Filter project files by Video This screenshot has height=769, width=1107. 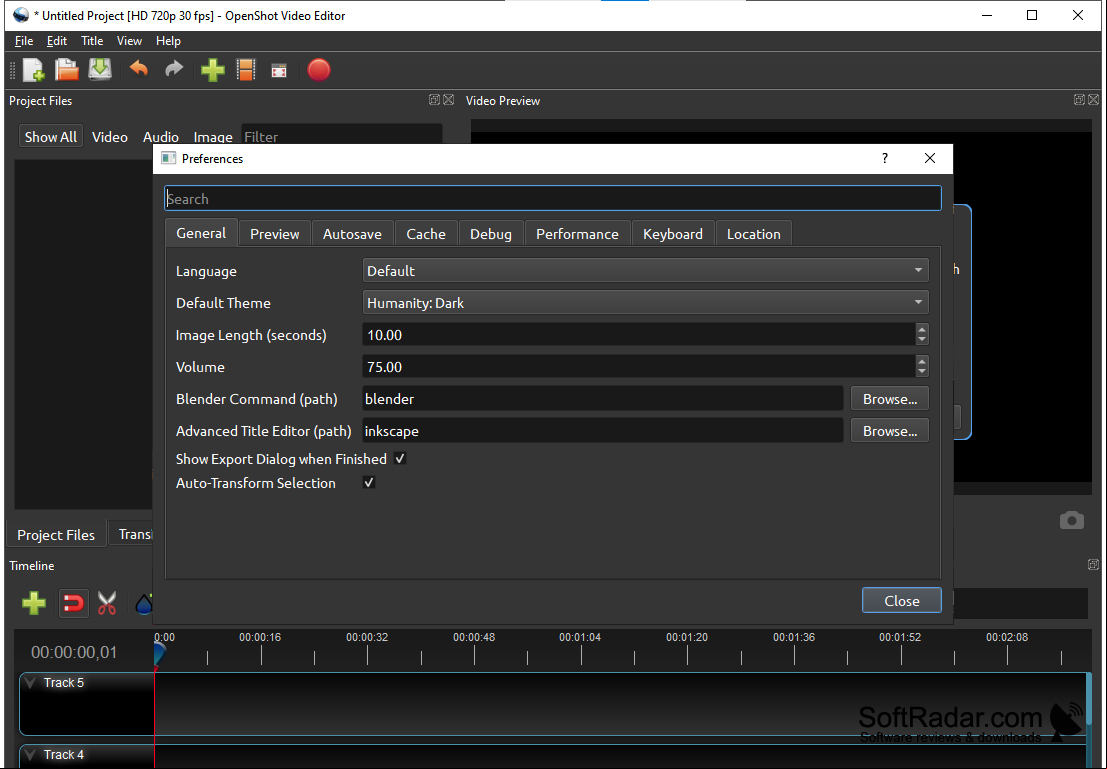[x=110, y=137]
